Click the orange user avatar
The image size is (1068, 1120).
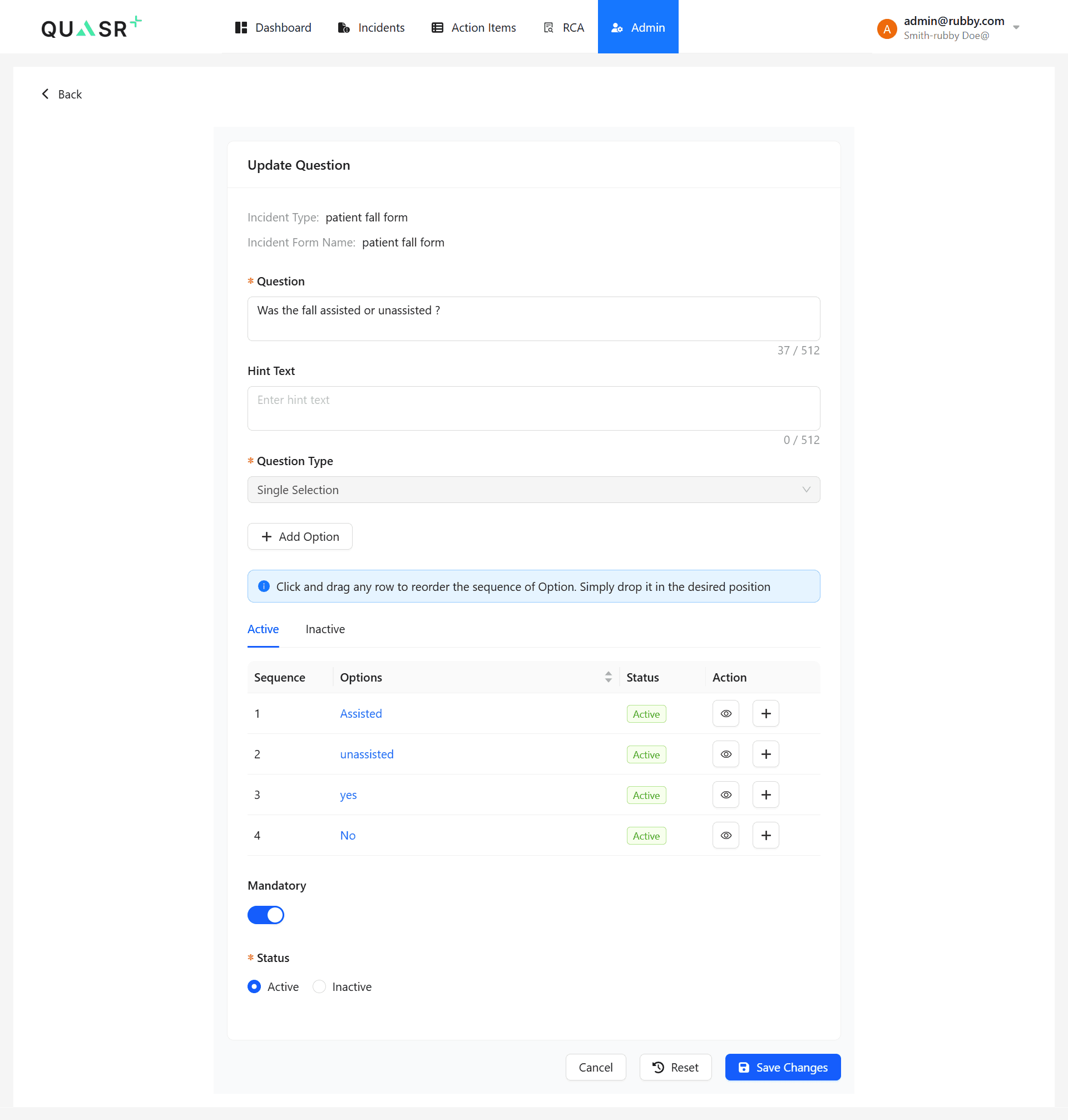pyautogui.click(x=887, y=28)
